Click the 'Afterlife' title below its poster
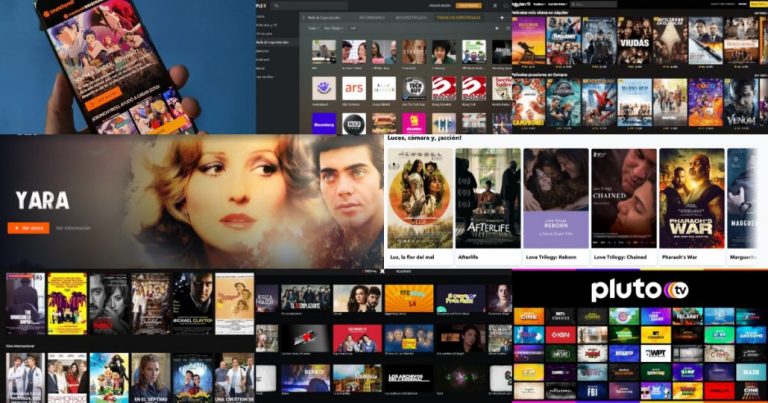The width and height of the screenshot is (768, 403). [x=468, y=257]
